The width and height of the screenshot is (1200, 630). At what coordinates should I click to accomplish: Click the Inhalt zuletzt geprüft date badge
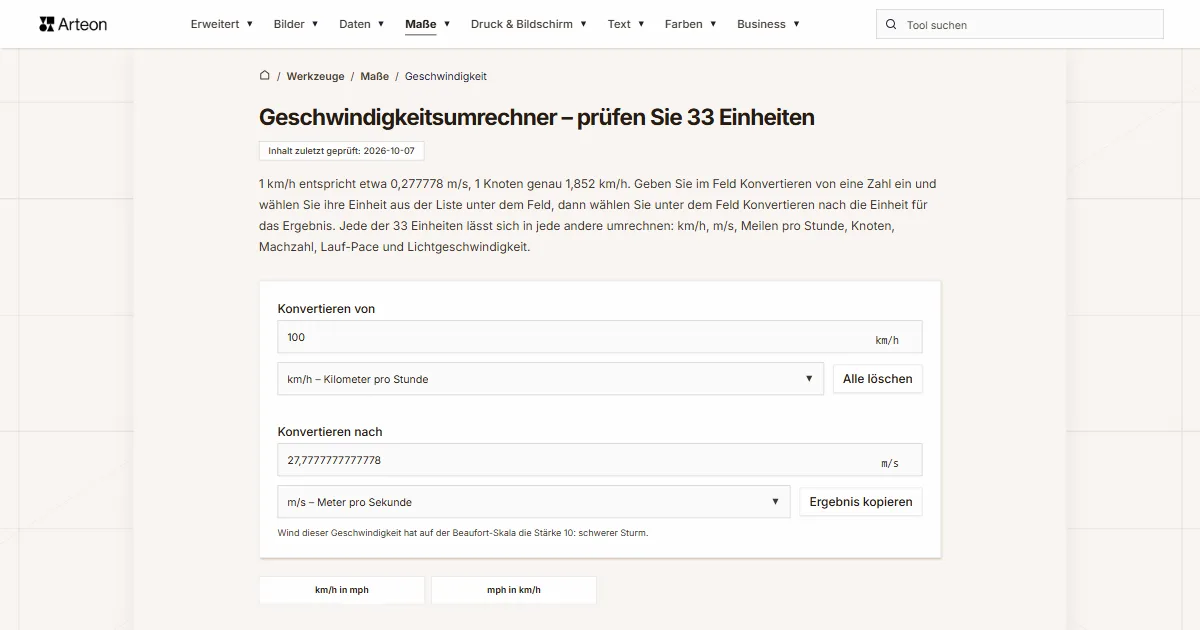(x=341, y=151)
